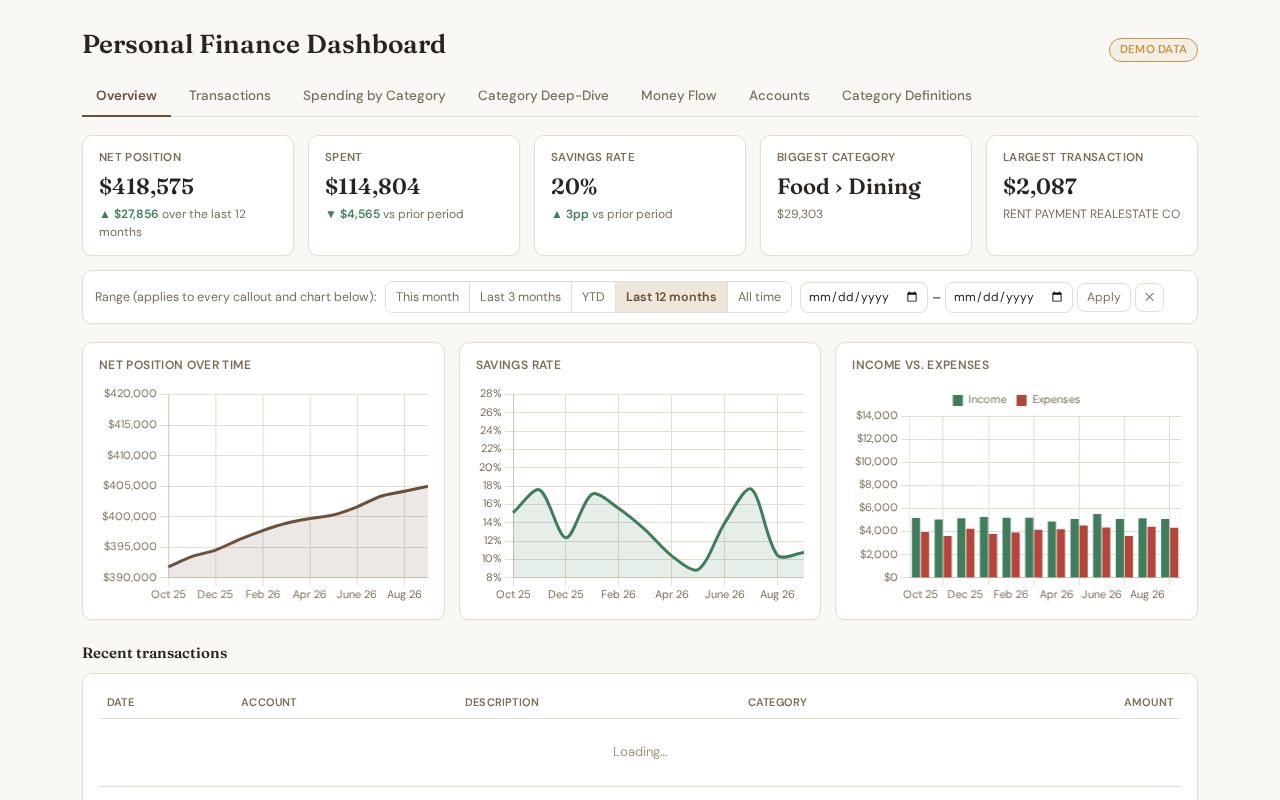Click the DATE column header
The width and height of the screenshot is (1280, 800).
pos(120,703)
